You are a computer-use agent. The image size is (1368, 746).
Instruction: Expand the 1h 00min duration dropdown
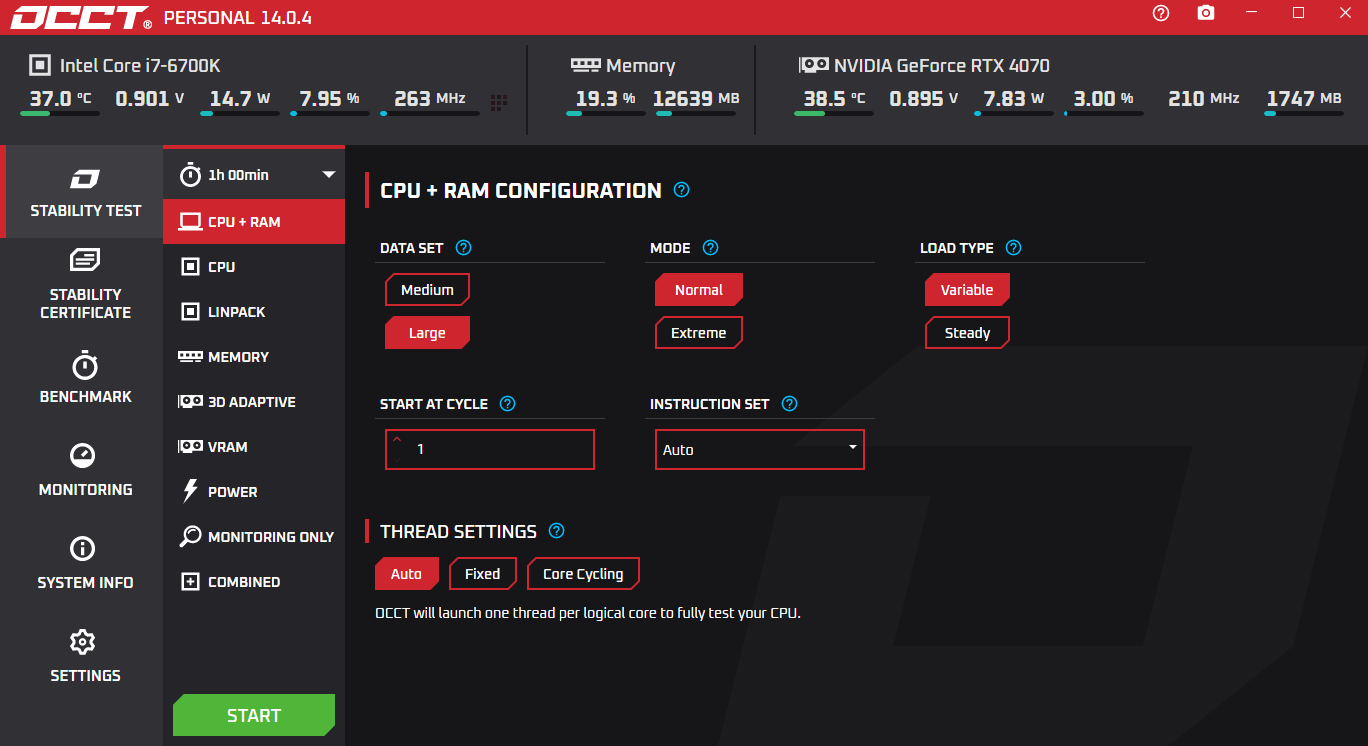(x=254, y=175)
